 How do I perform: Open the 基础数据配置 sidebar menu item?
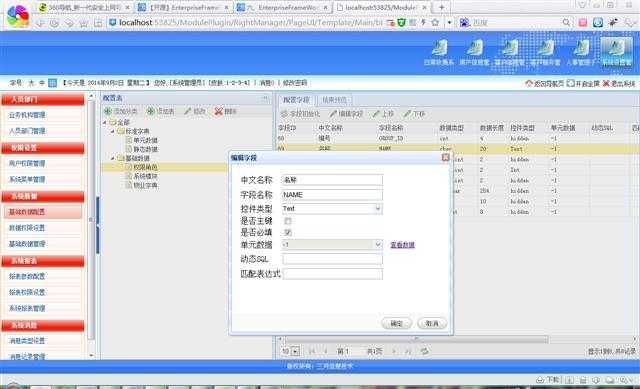(42, 212)
